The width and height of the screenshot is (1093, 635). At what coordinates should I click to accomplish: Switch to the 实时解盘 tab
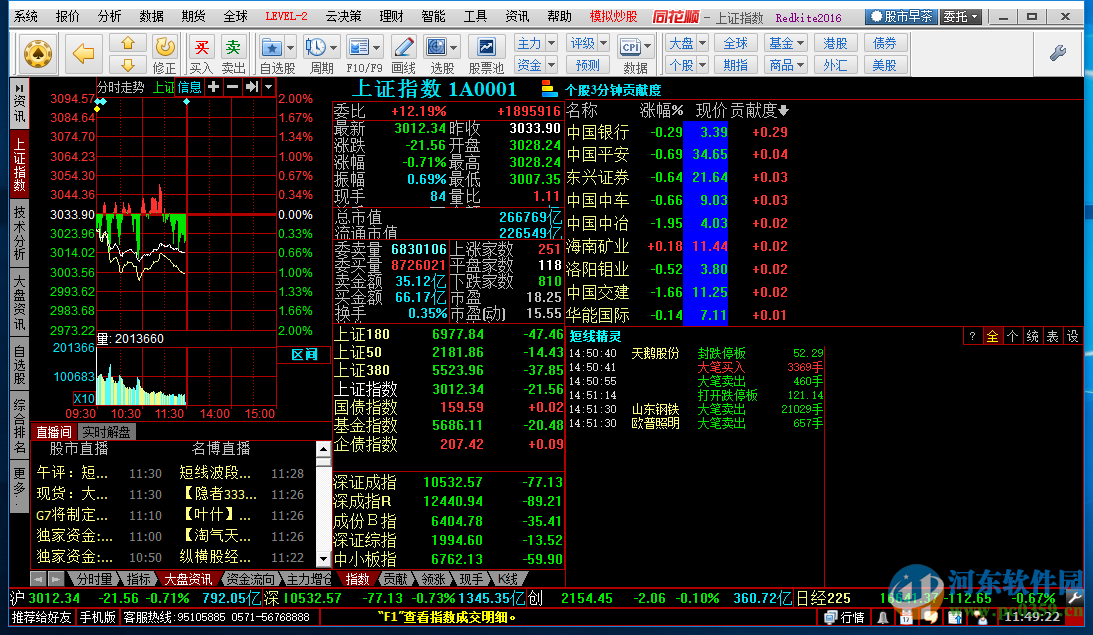tap(105, 432)
